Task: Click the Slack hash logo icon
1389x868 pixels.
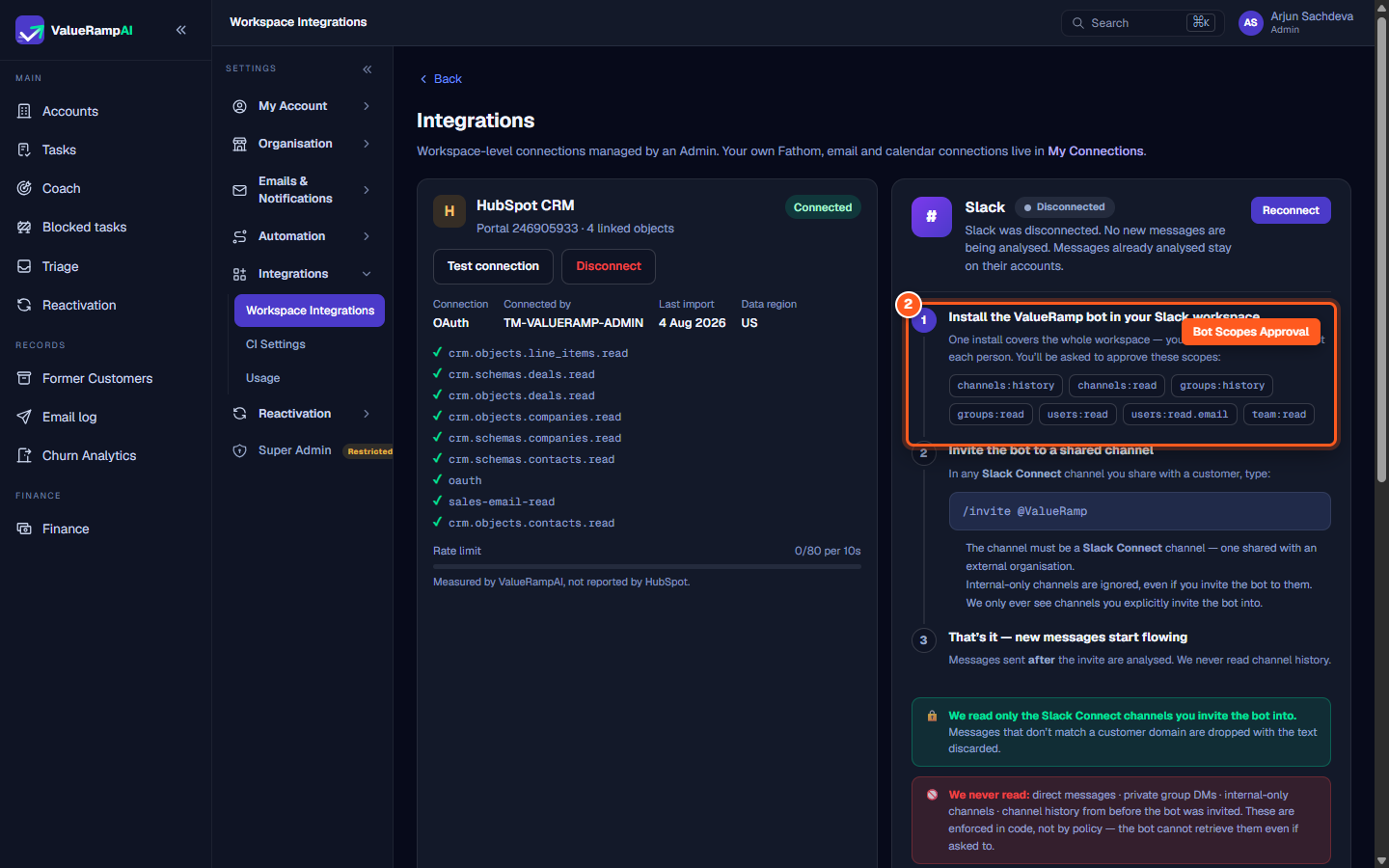Action: (931, 217)
